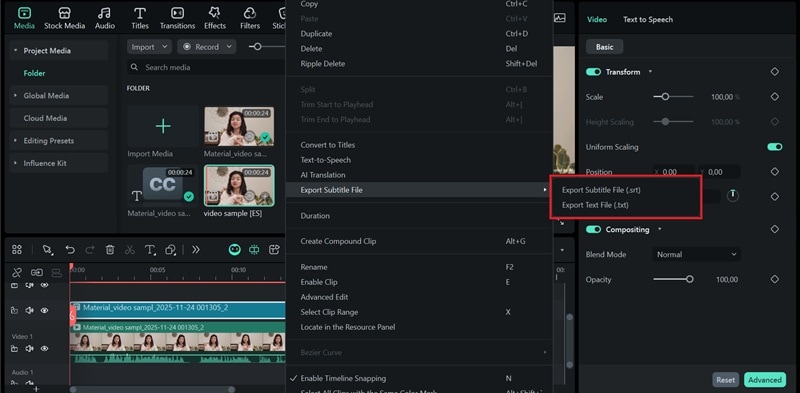Click the green AI copilot face icon

[234, 249]
